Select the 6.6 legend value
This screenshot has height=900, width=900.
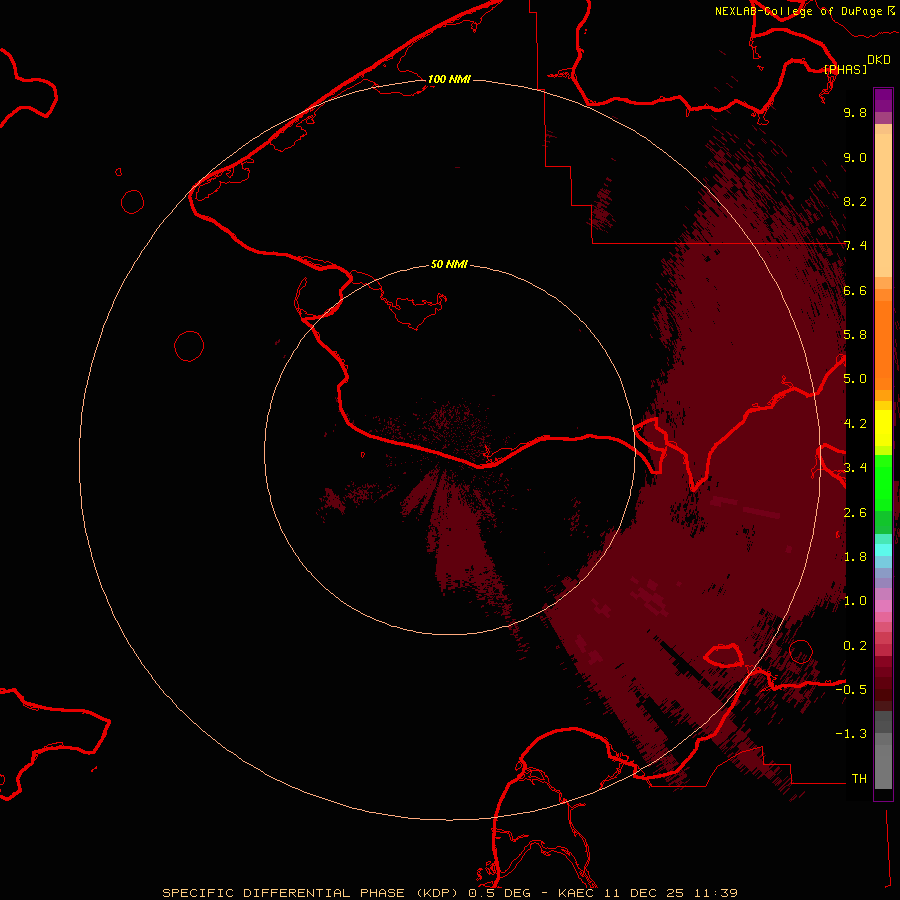(855, 290)
